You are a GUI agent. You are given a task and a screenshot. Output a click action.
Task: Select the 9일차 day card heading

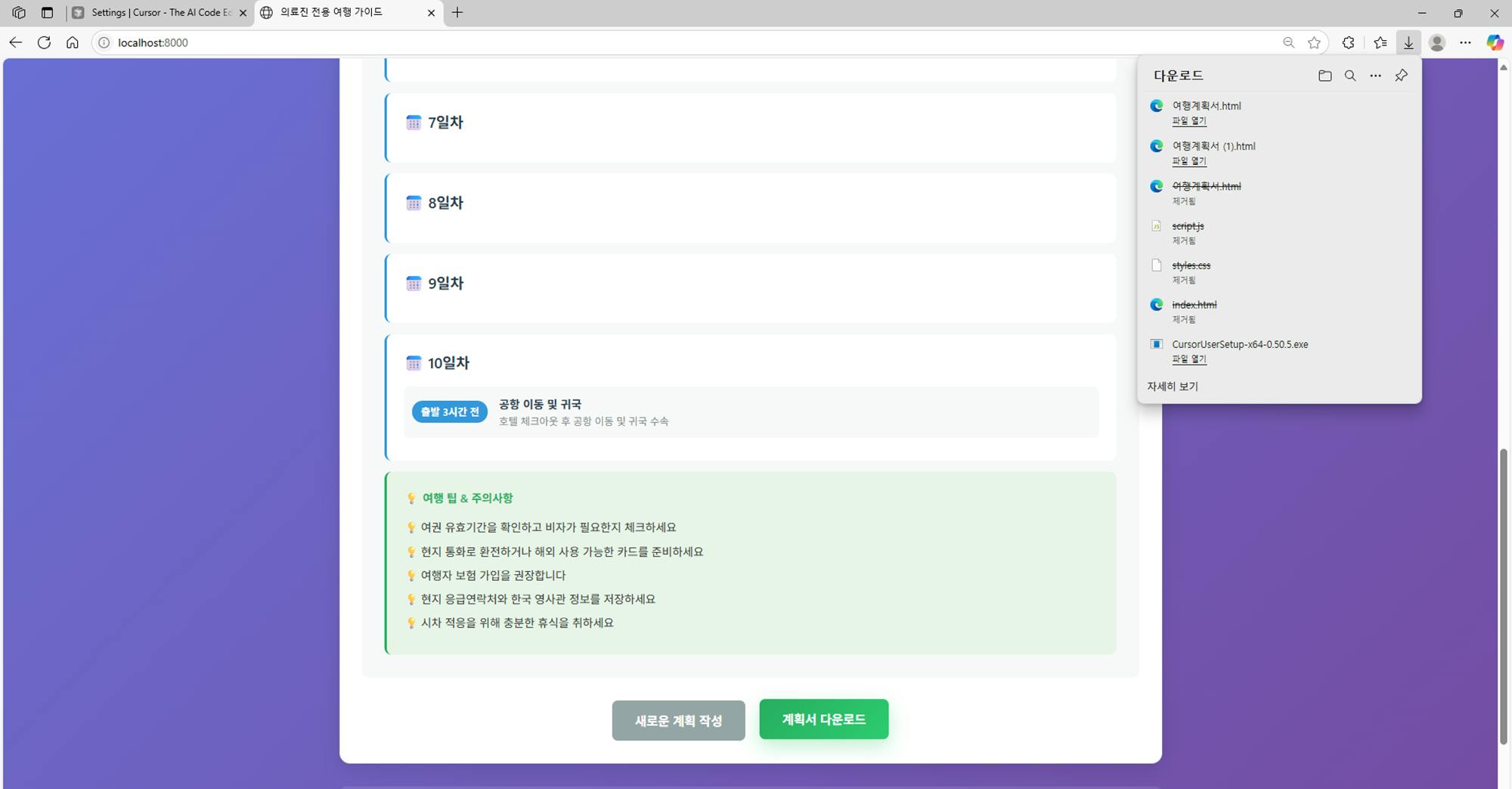445,283
